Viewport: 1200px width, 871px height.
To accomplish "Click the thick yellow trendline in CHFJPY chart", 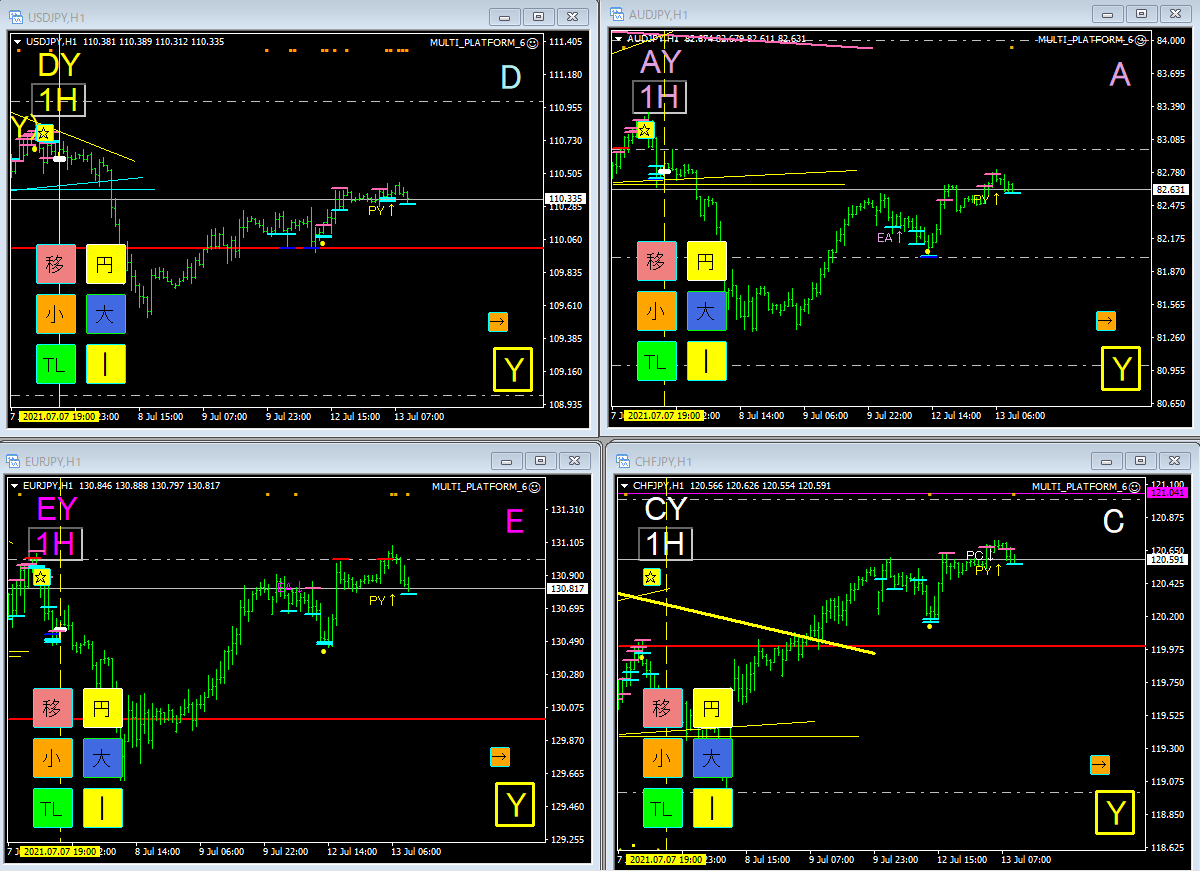I will pyautogui.click(x=746, y=623).
